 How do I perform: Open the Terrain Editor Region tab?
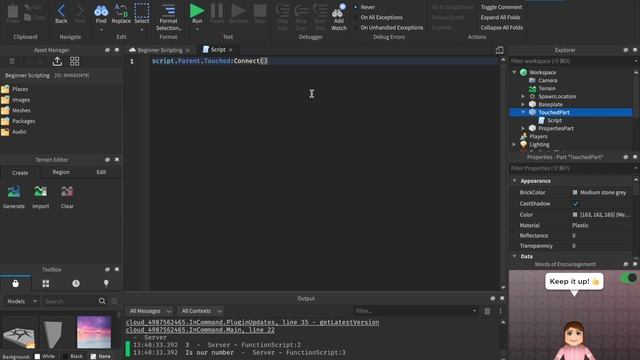(x=61, y=172)
